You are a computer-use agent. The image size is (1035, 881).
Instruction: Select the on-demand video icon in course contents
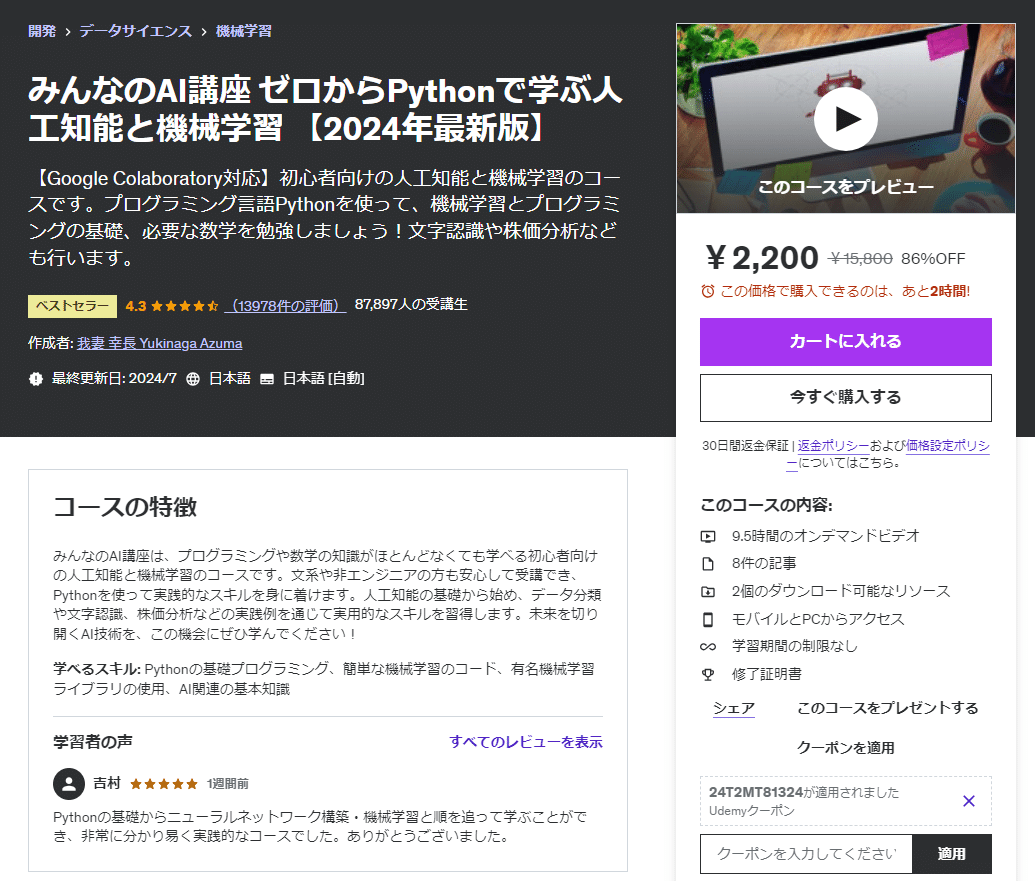(710, 536)
